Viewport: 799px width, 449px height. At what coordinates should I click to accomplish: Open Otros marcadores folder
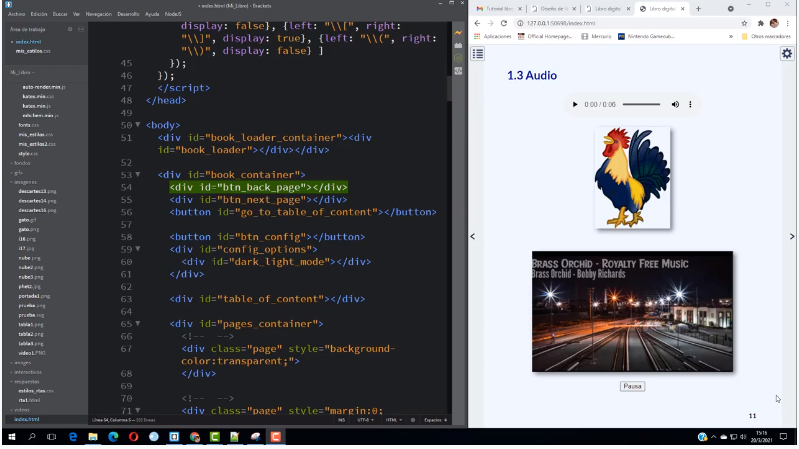[766, 37]
